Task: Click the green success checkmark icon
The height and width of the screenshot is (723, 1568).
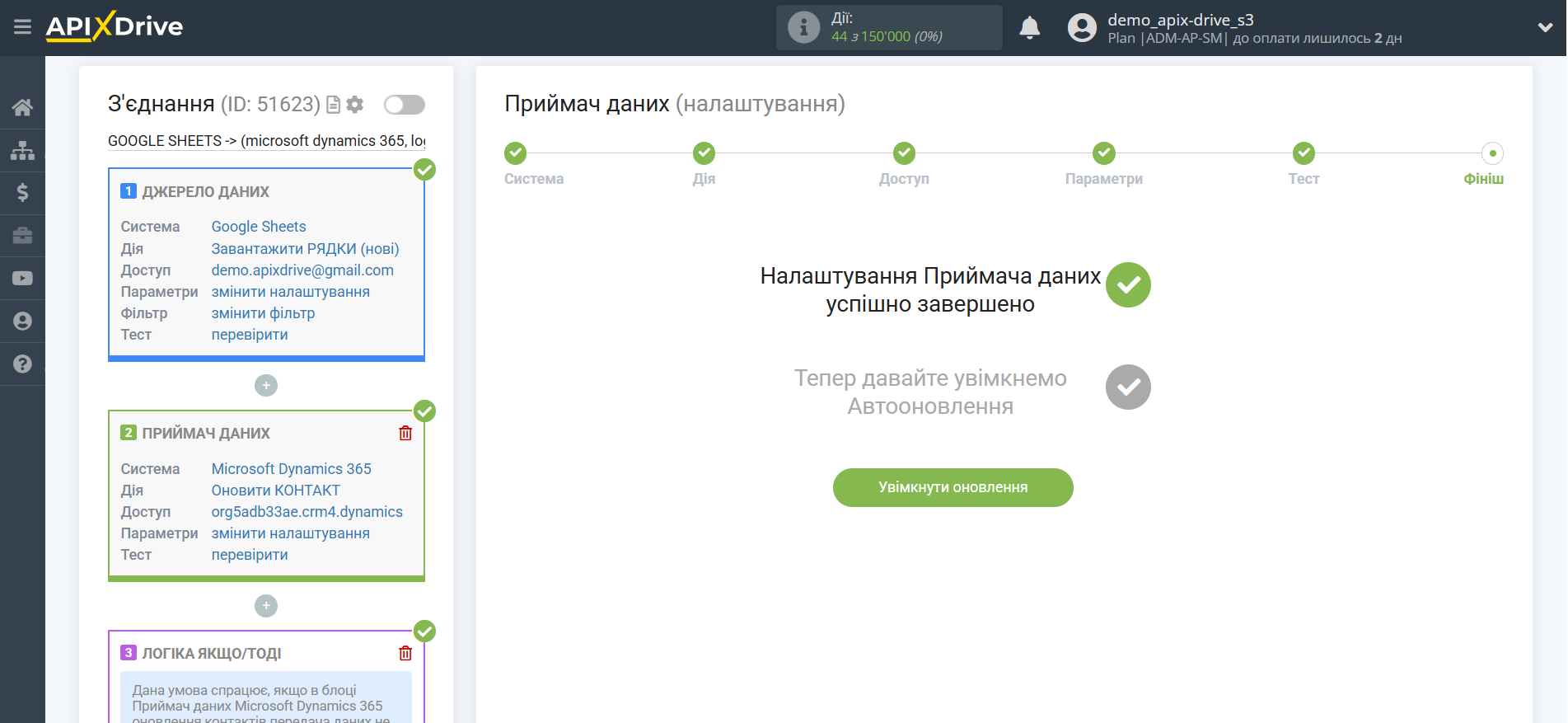Action: [x=1128, y=285]
